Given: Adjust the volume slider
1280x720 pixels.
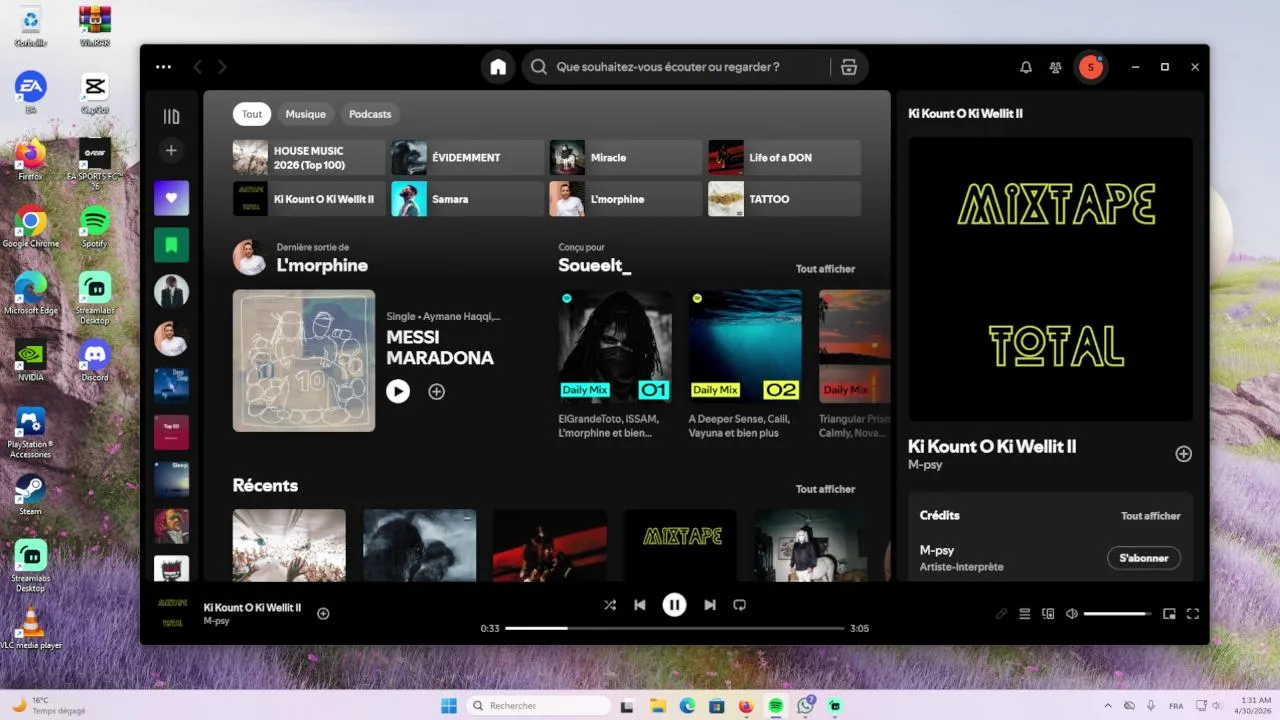Looking at the screenshot, I should pos(1117,614).
